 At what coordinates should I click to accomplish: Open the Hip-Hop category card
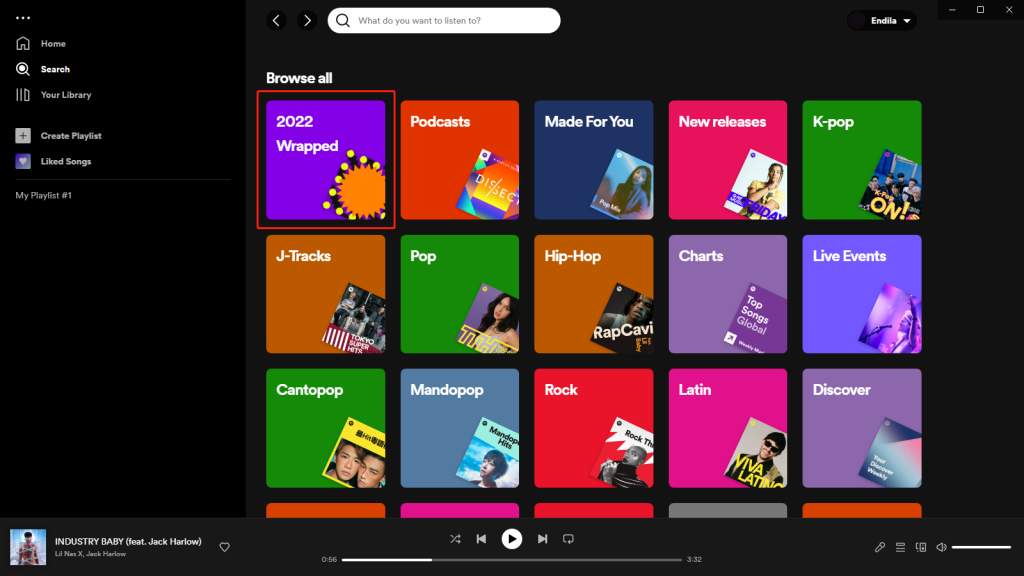point(594,294)
